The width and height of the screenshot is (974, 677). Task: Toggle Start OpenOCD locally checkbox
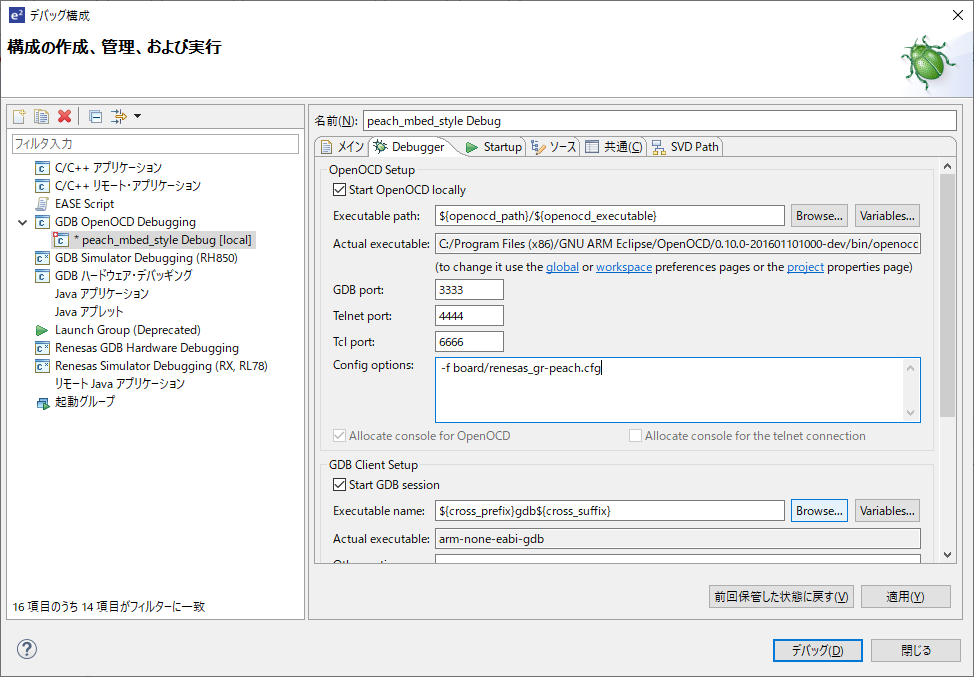coord(339,190)
